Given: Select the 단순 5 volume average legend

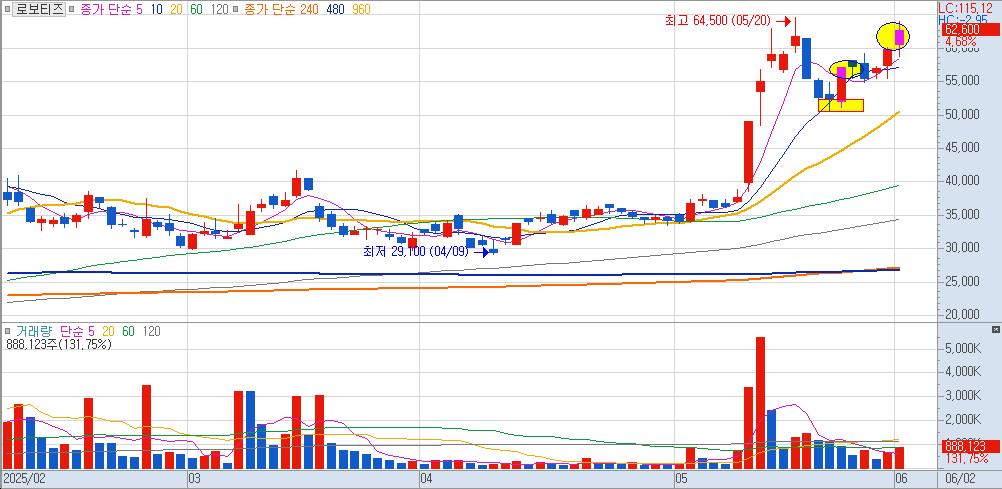Looking at the screenshot, I should [x=77, y=331].
